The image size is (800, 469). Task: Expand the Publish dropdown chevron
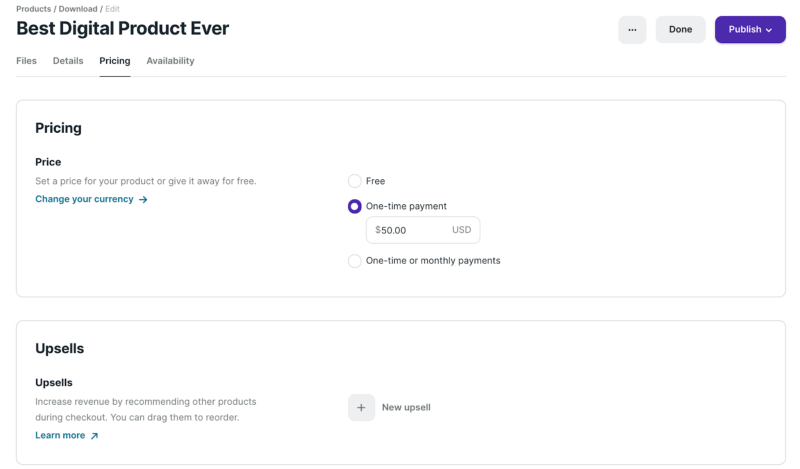coord(769,30)
